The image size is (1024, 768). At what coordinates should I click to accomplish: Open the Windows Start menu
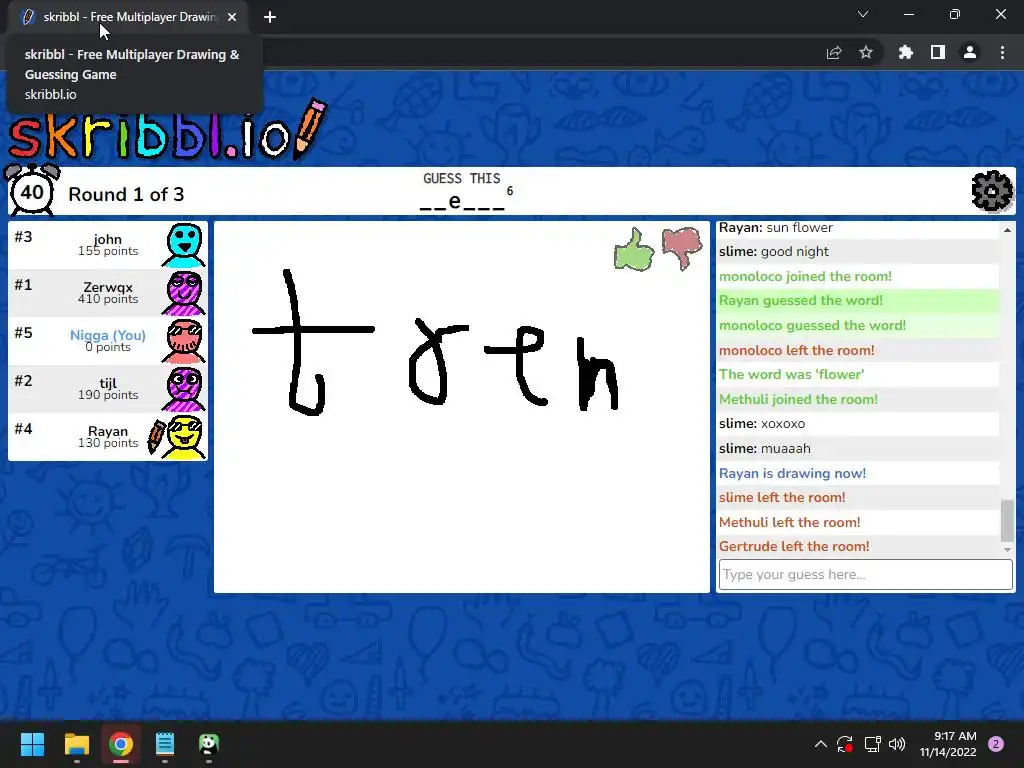[x=32, y=744]
